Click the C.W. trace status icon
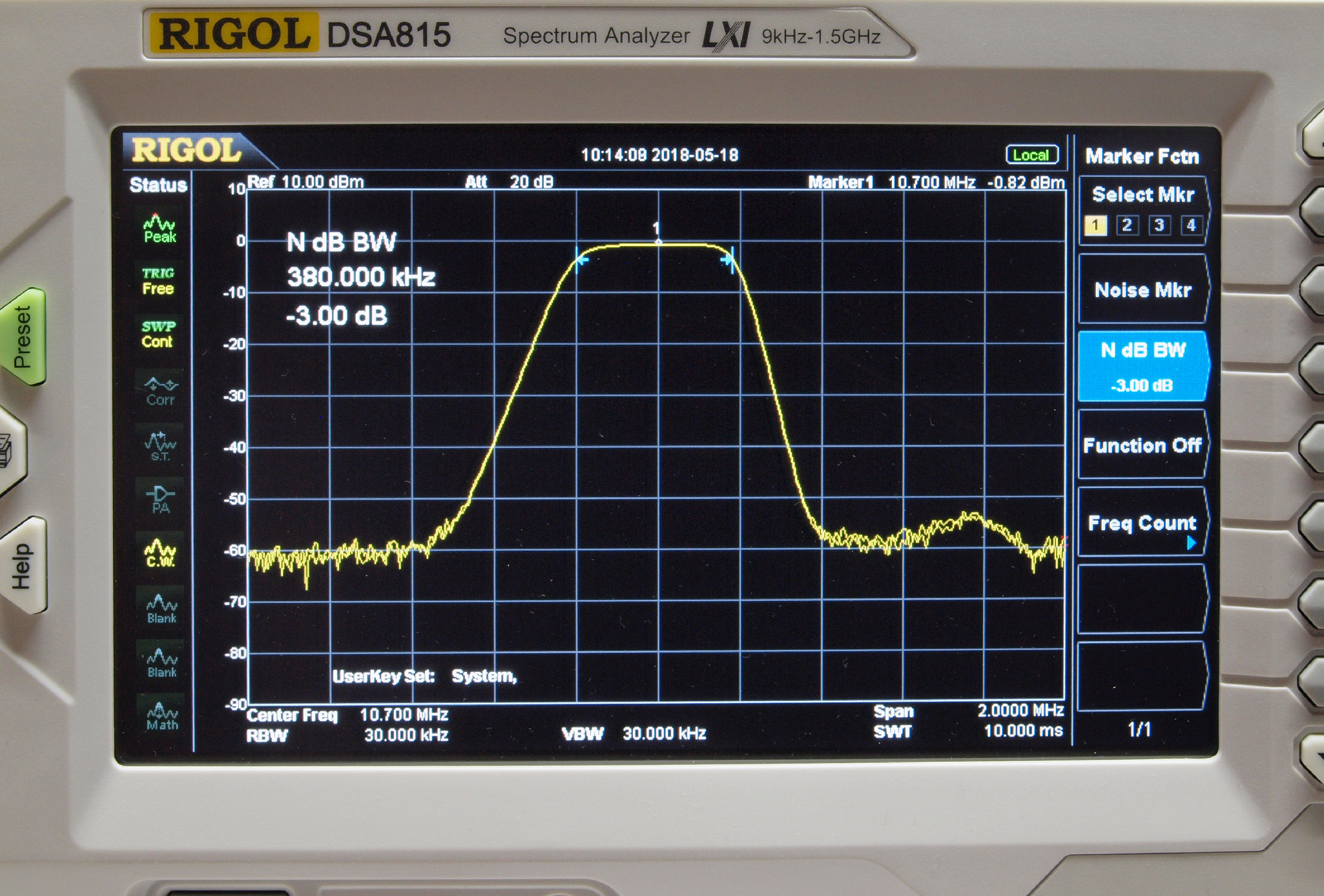Image resolution: width=1324 pixels, height=896 pixels. pos(160,553)
